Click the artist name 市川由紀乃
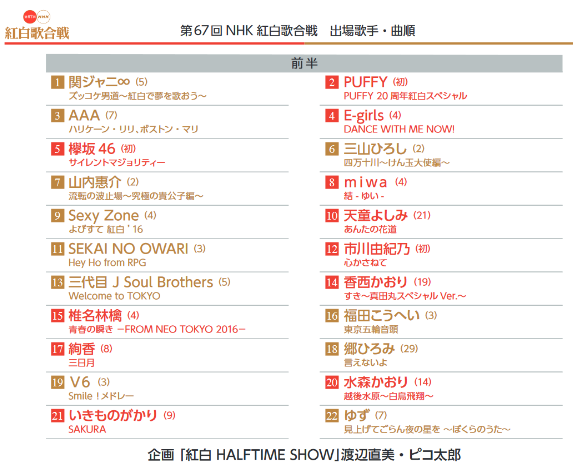The height and width of the screenshot is (469, 573). pos(377,249)
